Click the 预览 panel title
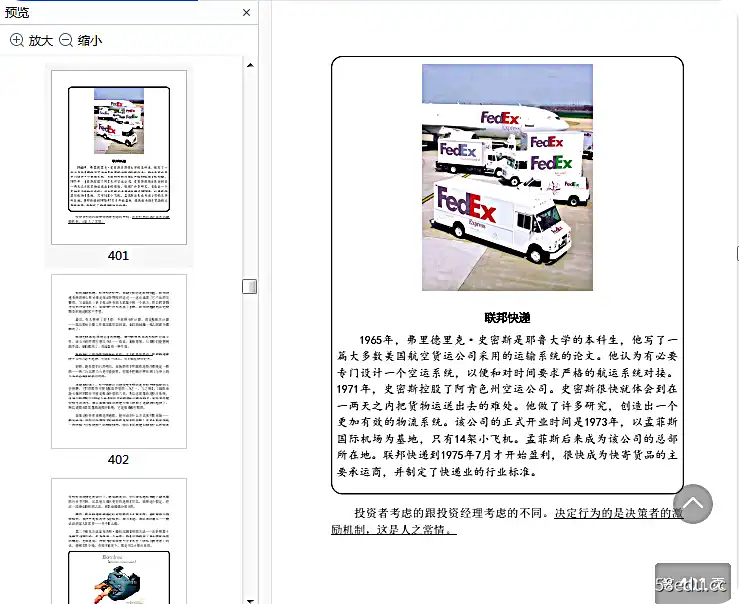This screenshot has height=604, width=739. pyautogui.click(x=17, y=13)
